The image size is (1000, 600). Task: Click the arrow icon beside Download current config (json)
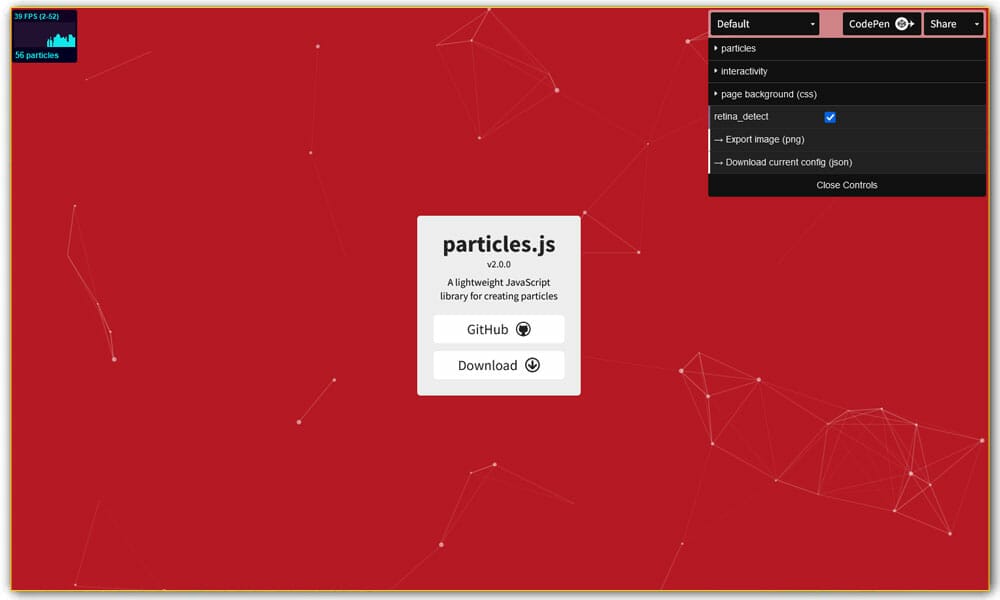pos(720,162)
